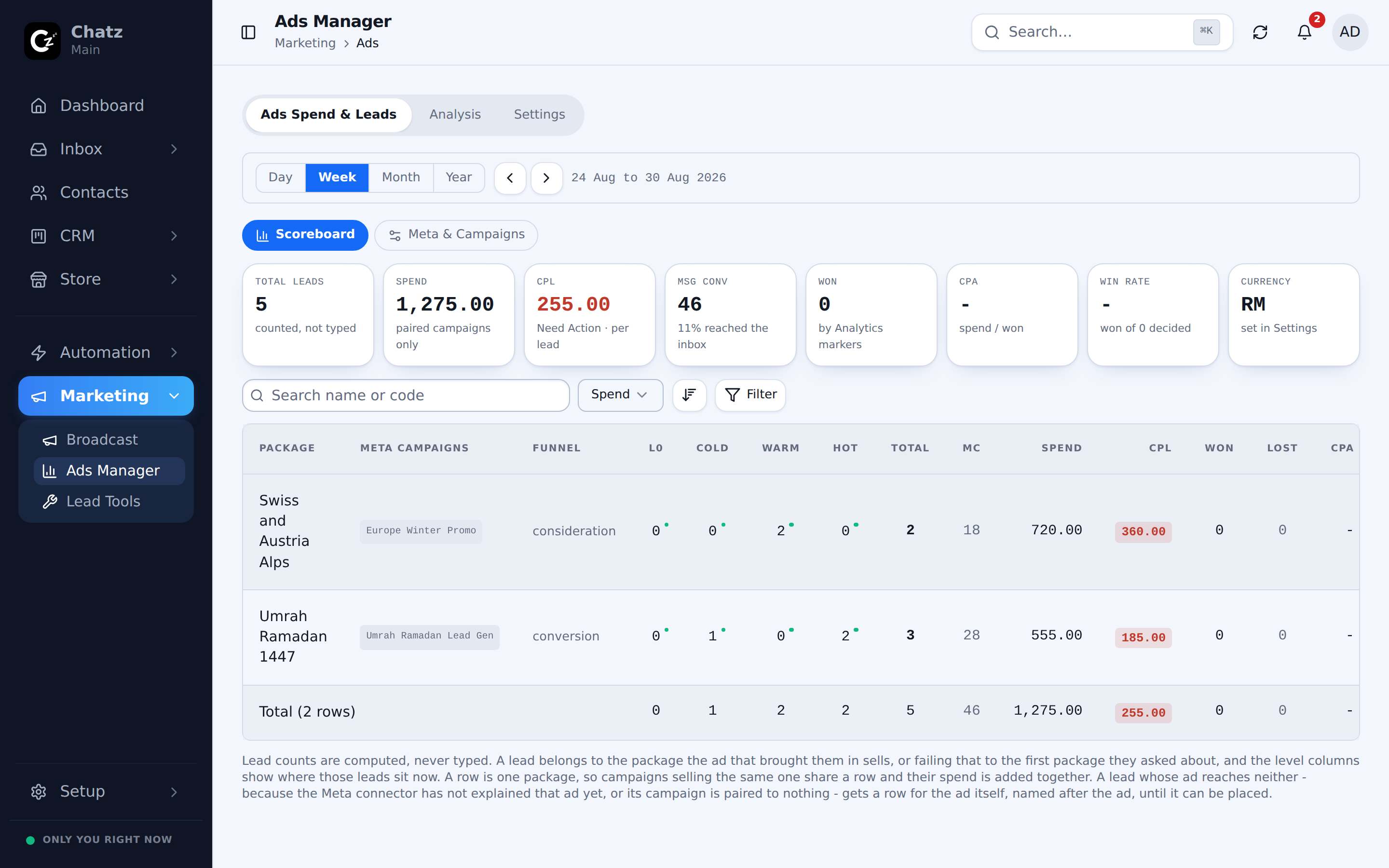This screenshot has width=1389, height=868.
Task: Click the consideration funnel cell
Action: pyautogui.click(x=574, y=531)
